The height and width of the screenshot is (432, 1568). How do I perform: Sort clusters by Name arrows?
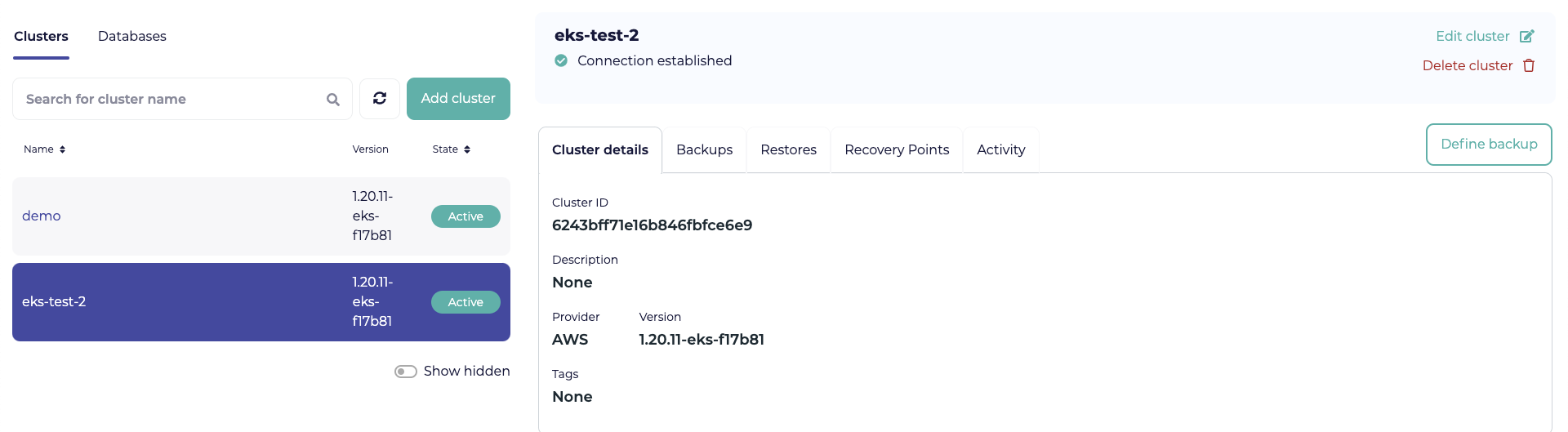62,149
